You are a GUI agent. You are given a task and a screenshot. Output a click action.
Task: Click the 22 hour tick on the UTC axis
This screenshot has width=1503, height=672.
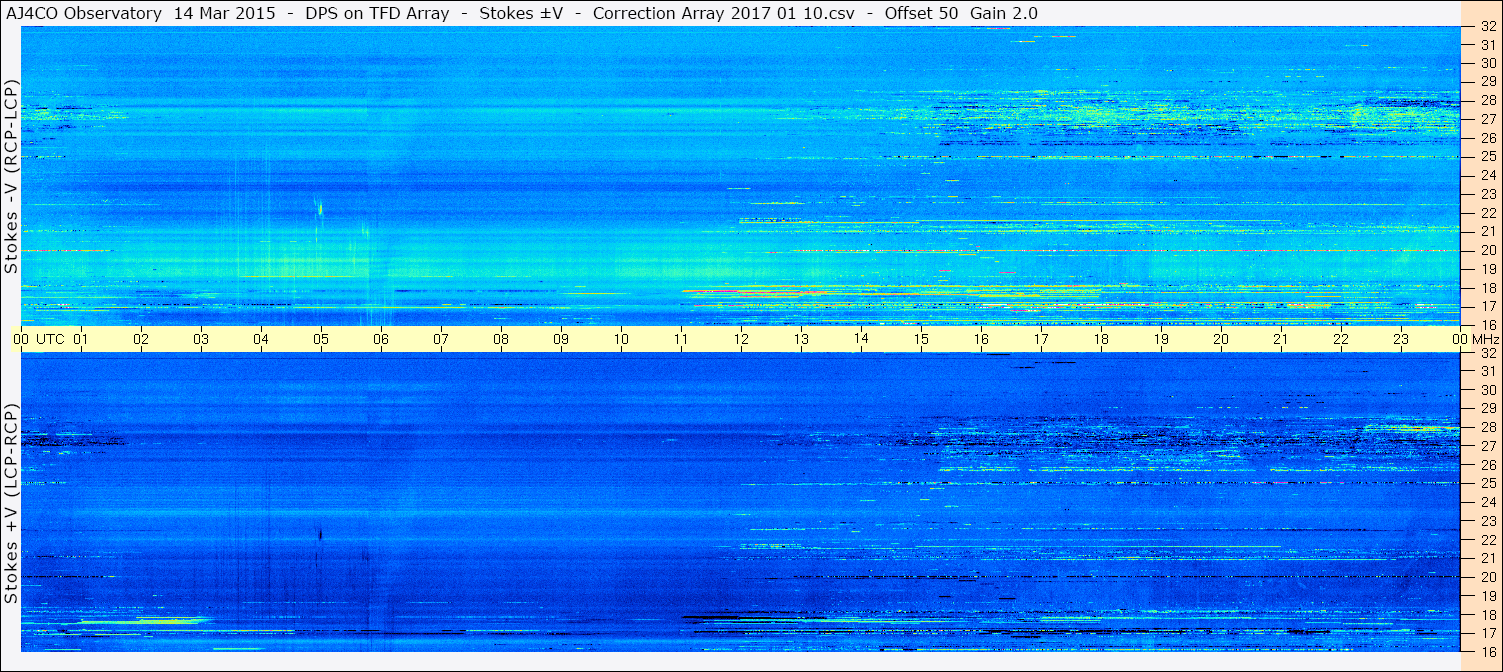1341,339
